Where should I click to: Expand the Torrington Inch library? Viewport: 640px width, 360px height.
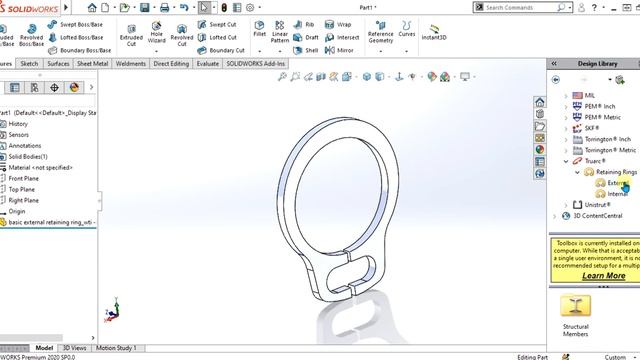(x=566, y=140)
